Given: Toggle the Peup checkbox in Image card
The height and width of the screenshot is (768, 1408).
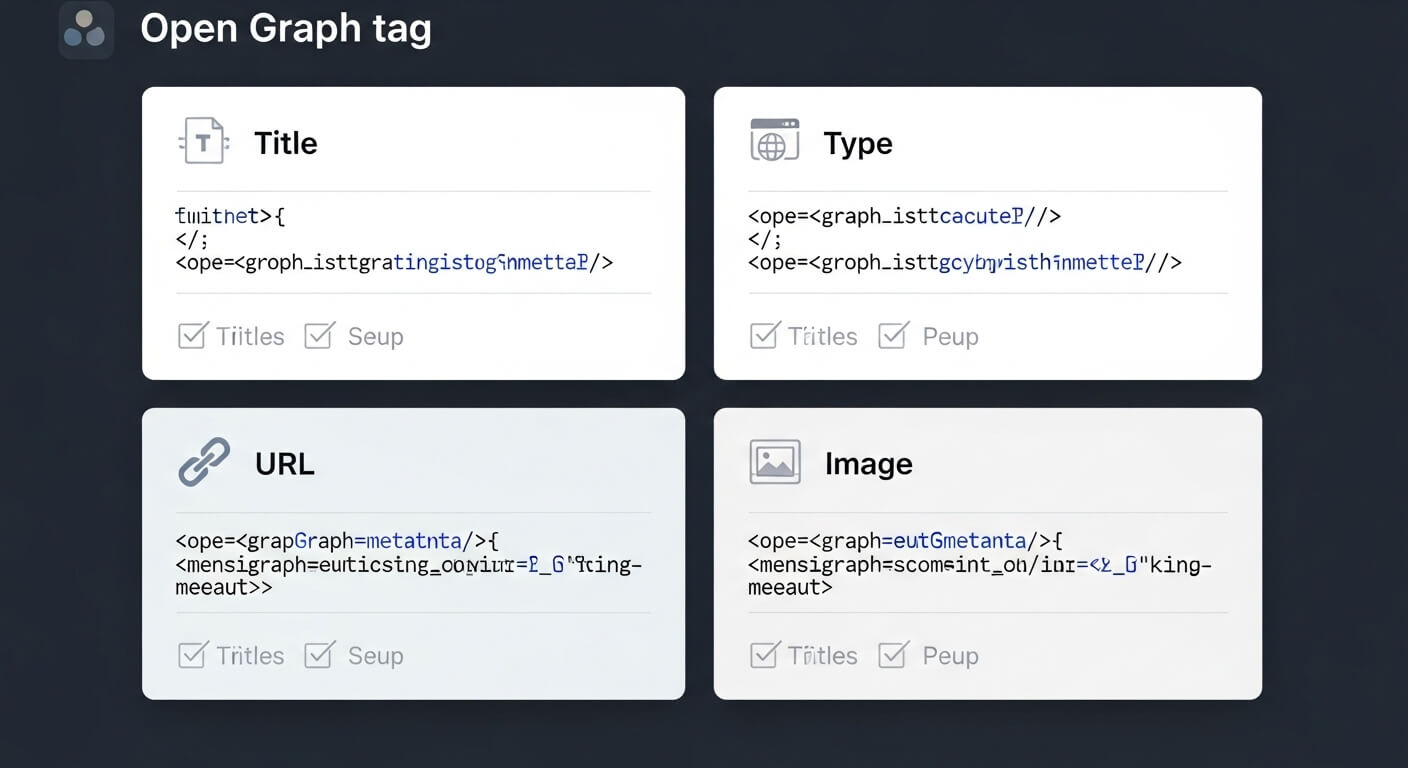Looking at the screenshot, I should [x=892, y=655].
